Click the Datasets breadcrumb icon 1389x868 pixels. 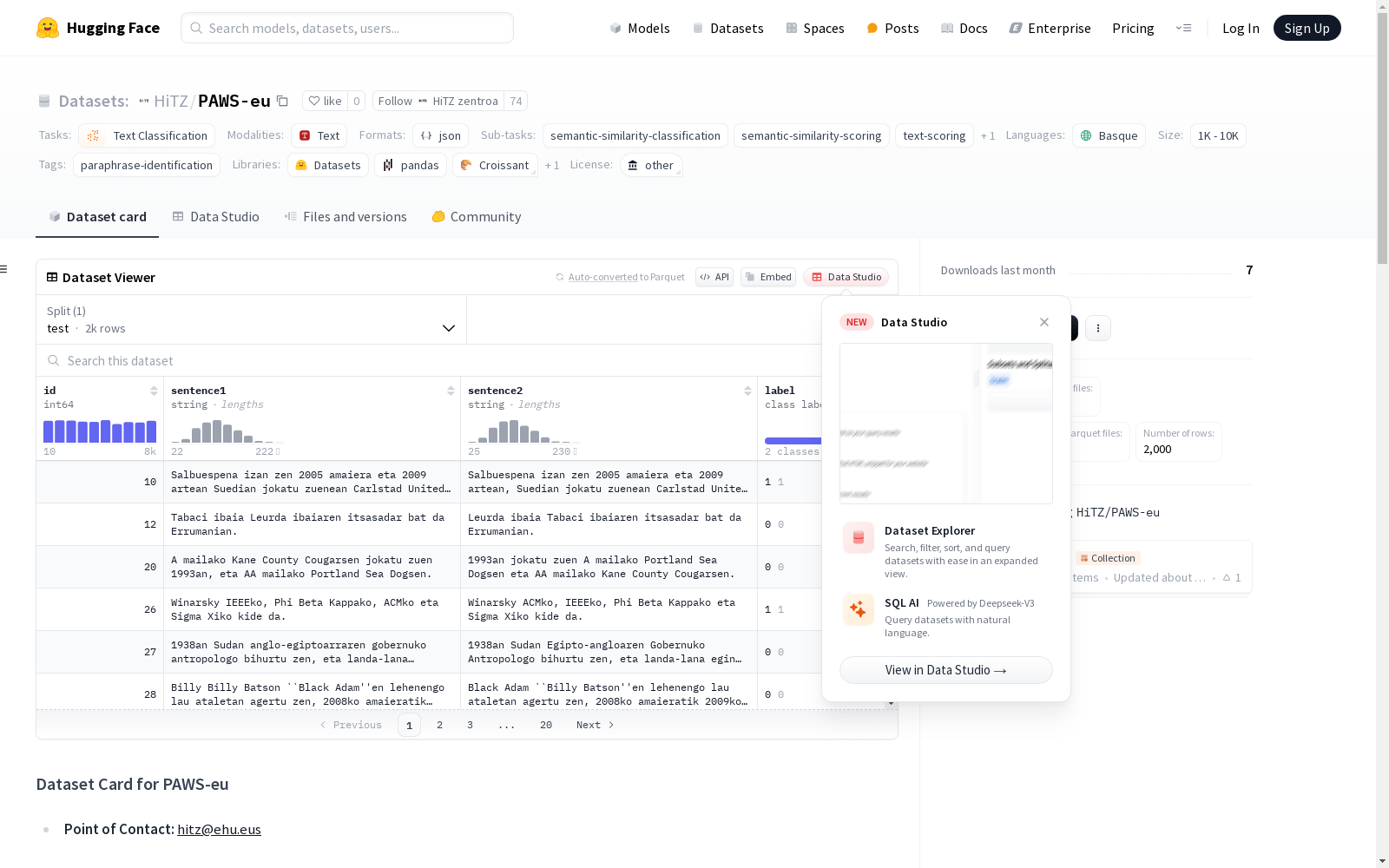tap(44, 102)
